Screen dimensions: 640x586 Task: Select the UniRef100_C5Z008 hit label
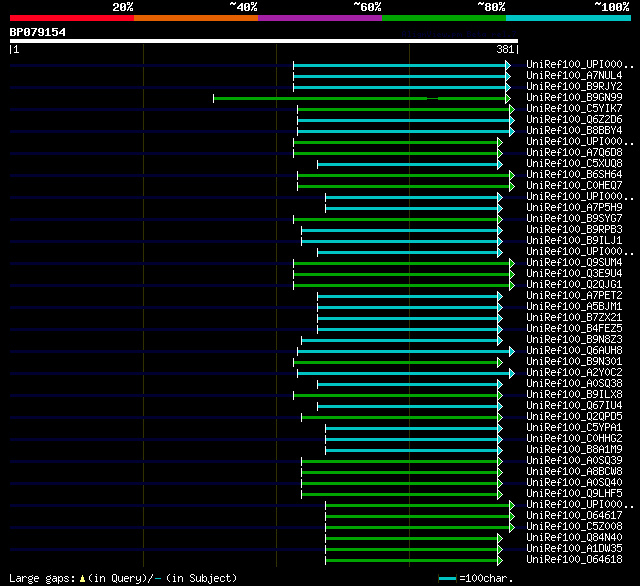tap(574, 527)
